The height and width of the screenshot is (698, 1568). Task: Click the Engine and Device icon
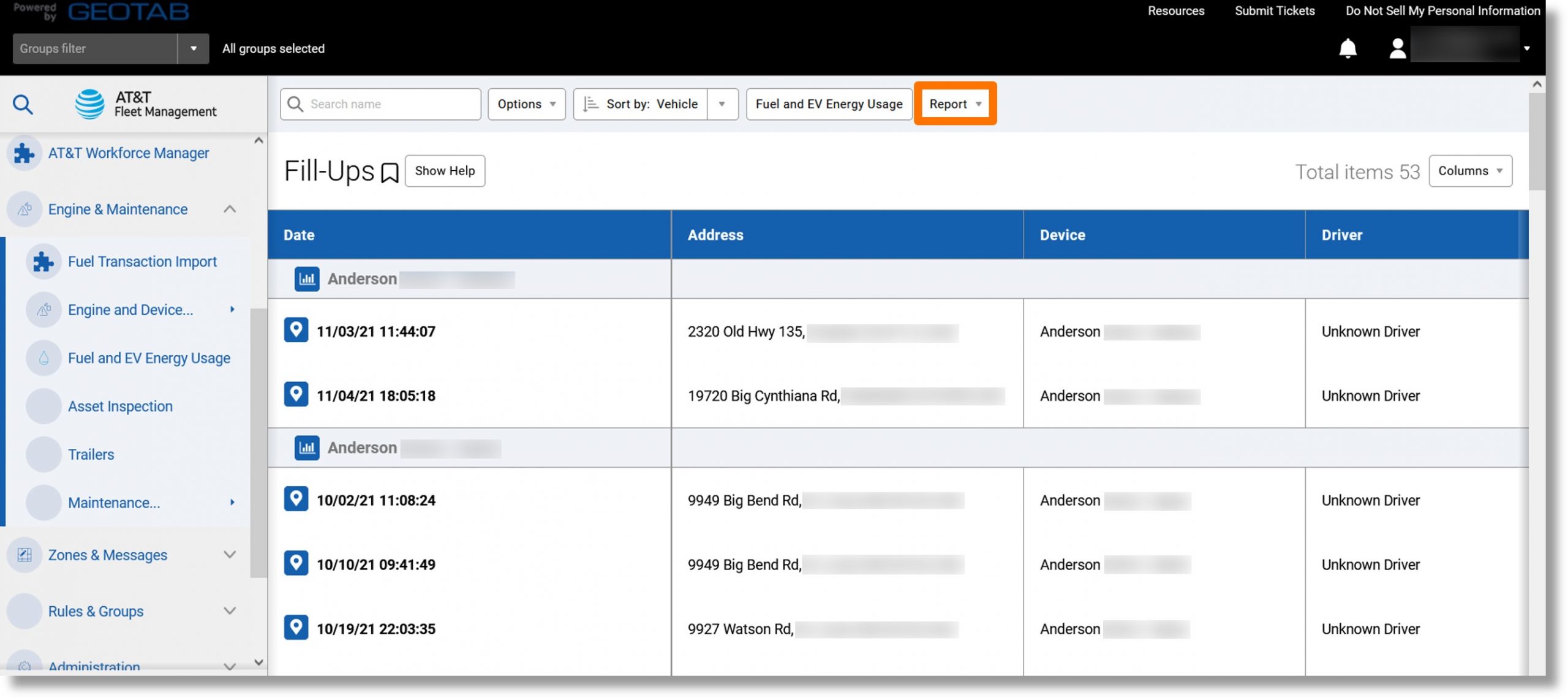(44, 310)
